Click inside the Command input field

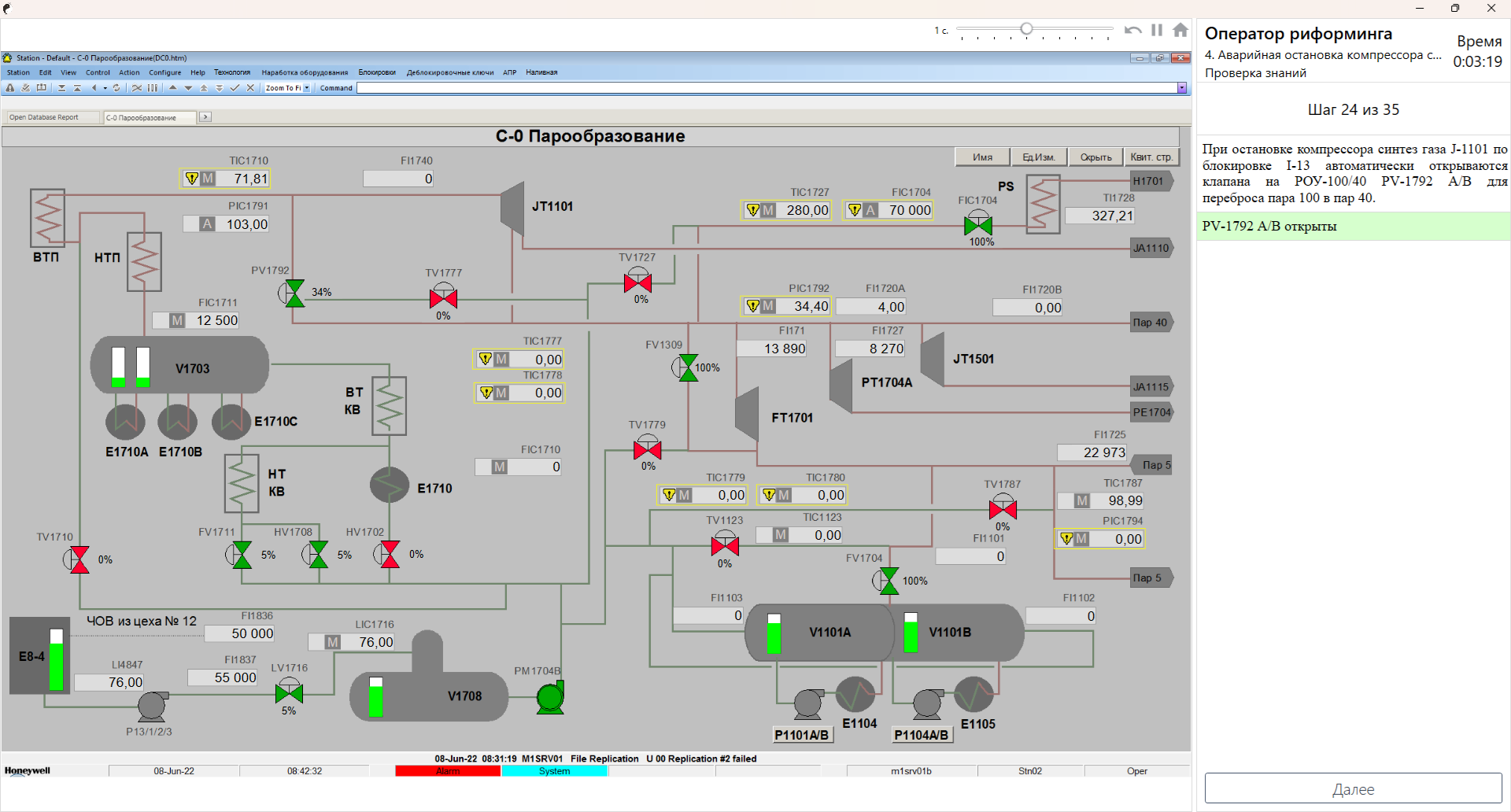pos(767,88)
